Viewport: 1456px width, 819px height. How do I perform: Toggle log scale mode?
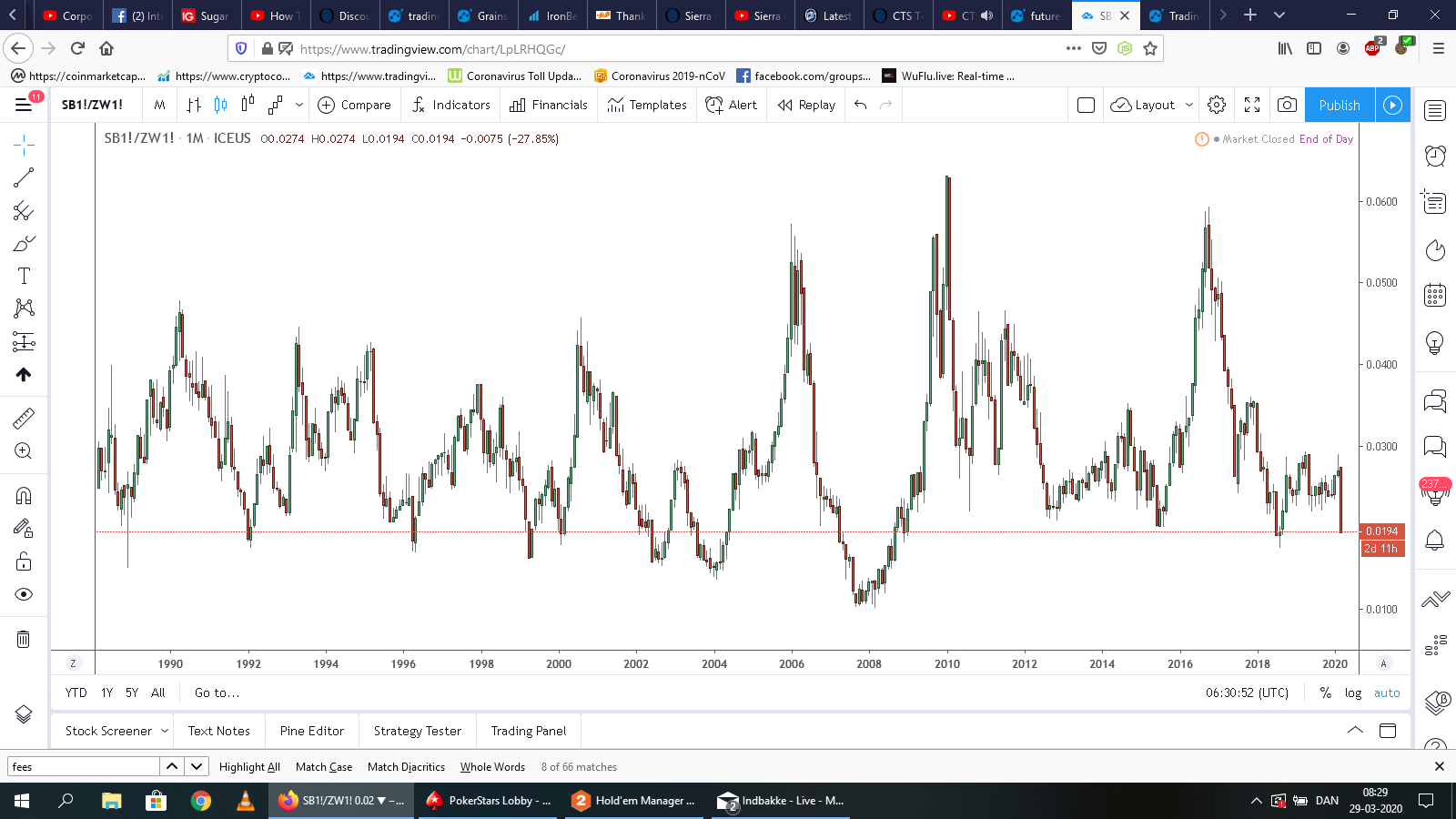(1353, 693)
